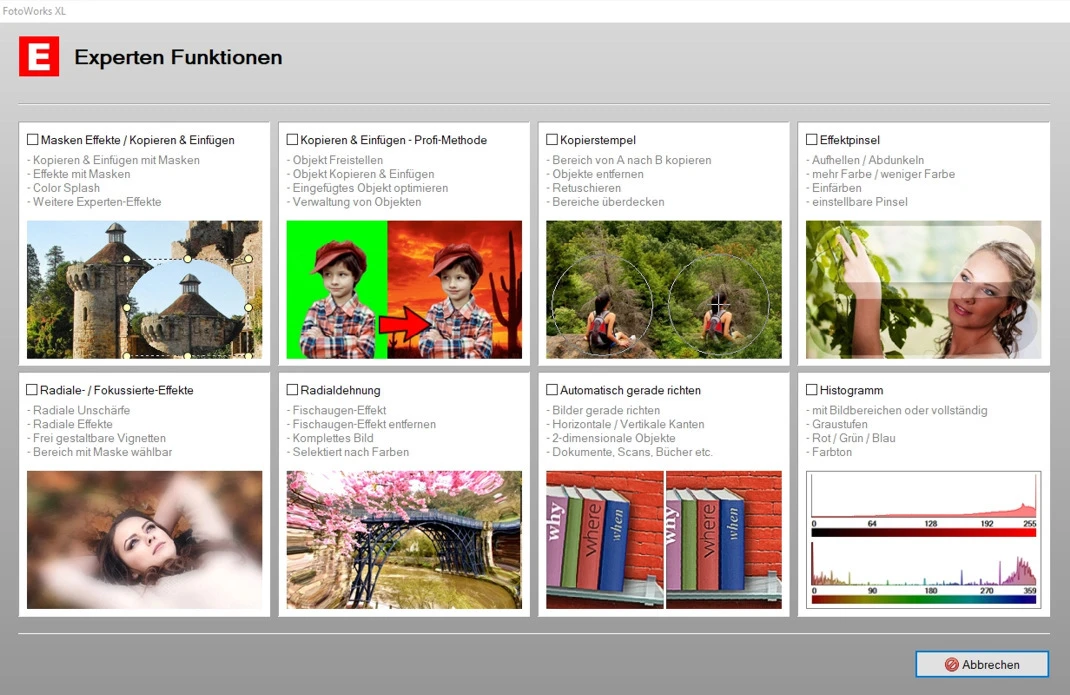Toggle the Effektpinsel checkbox
Screen dimensions: 1070x695
pos(812,140)
